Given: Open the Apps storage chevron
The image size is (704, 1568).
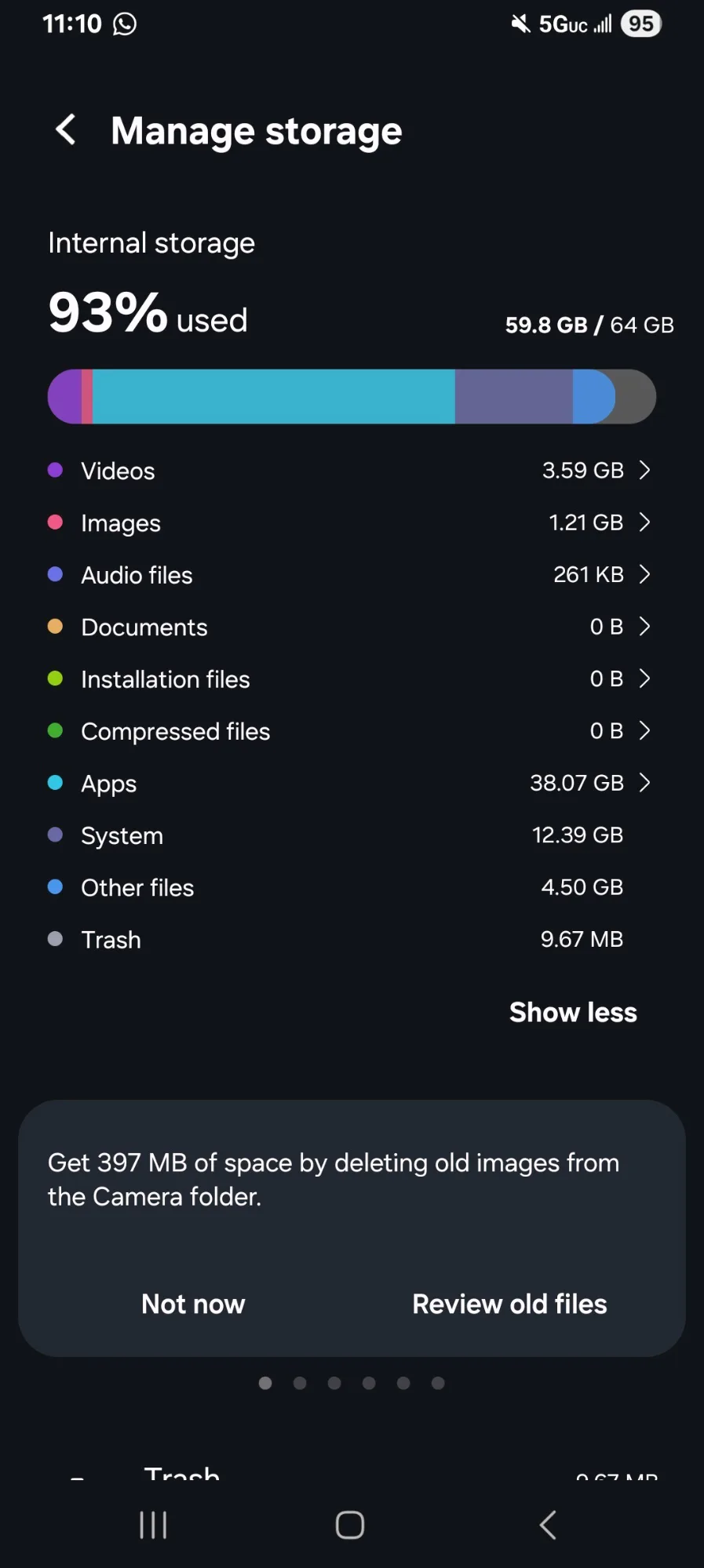Looking at the screenshot, I should 644,783.
